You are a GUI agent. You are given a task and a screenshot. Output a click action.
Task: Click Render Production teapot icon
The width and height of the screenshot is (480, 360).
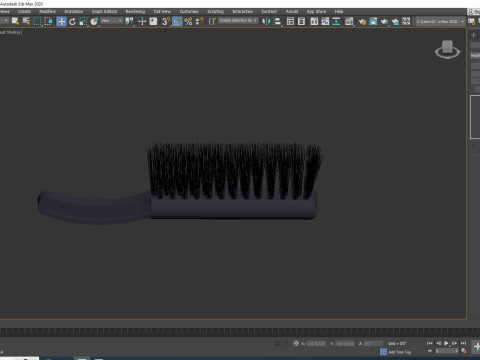384,21
